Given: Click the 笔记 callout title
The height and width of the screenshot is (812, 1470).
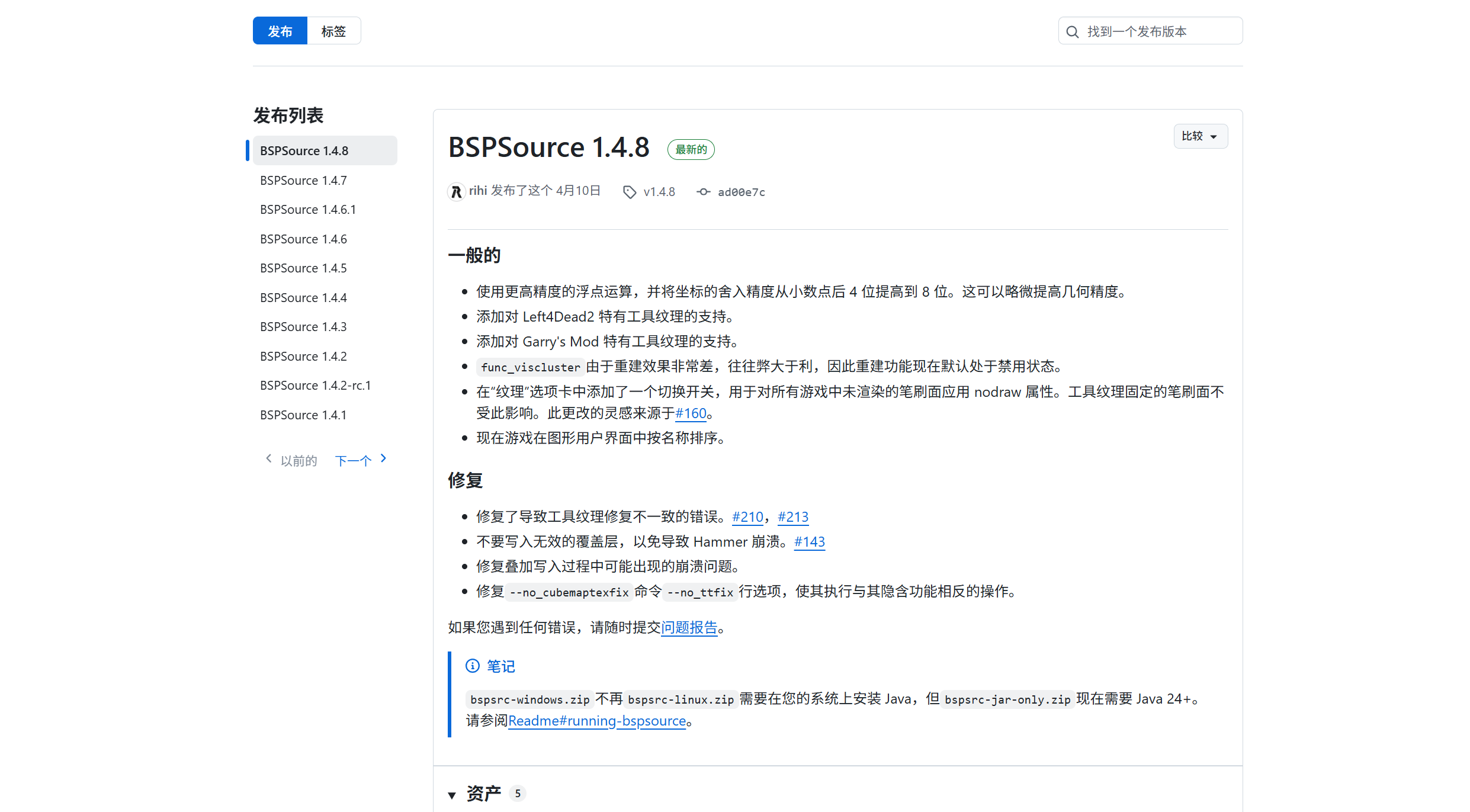Looking at the screenshot, I should tap(501, 667).
